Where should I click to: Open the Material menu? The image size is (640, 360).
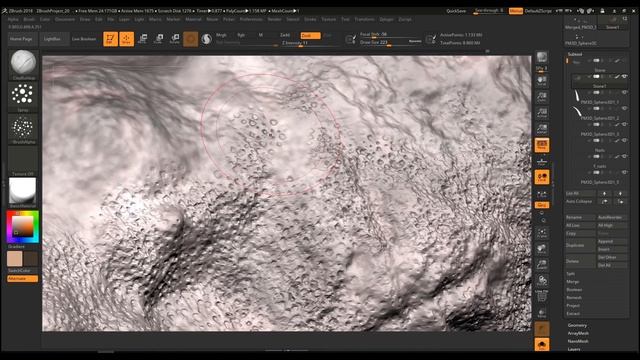tap(193, 19)
